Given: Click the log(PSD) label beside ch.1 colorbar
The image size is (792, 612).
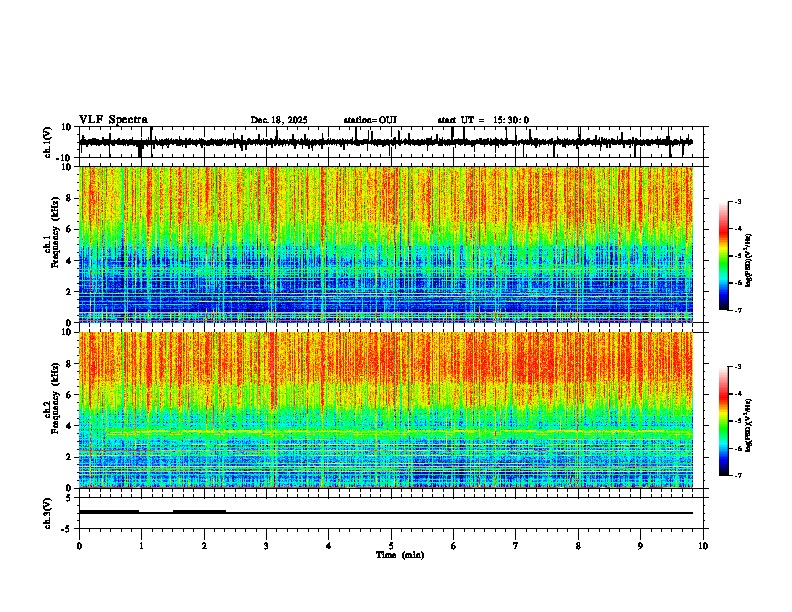Looking at the screenshot, I should click(x=749, y=261).
